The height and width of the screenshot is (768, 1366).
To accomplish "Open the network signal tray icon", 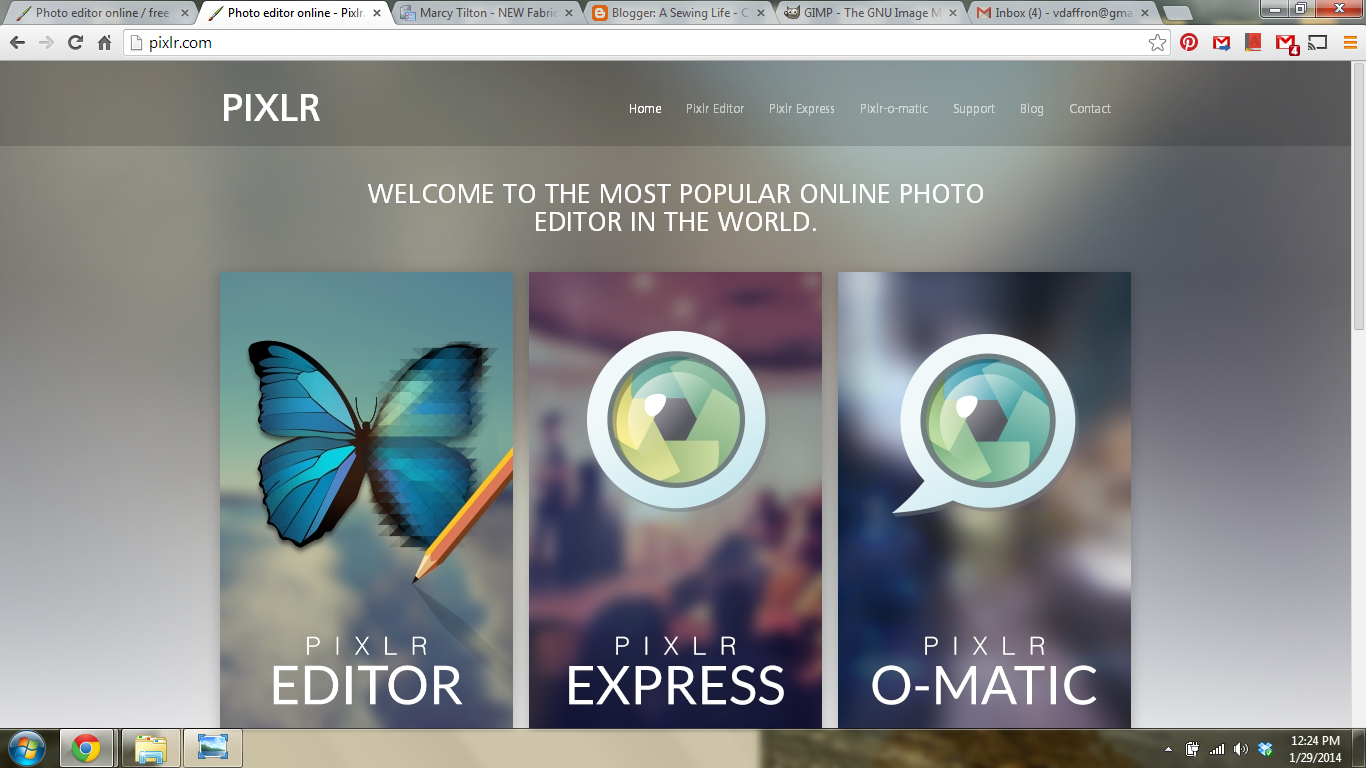I will 1217,749.
